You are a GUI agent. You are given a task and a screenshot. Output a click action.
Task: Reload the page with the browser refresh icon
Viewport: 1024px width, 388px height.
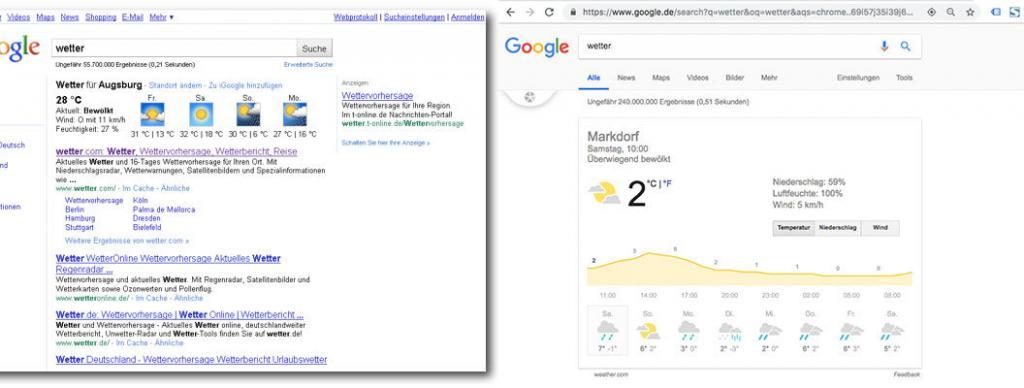point(549,12)
